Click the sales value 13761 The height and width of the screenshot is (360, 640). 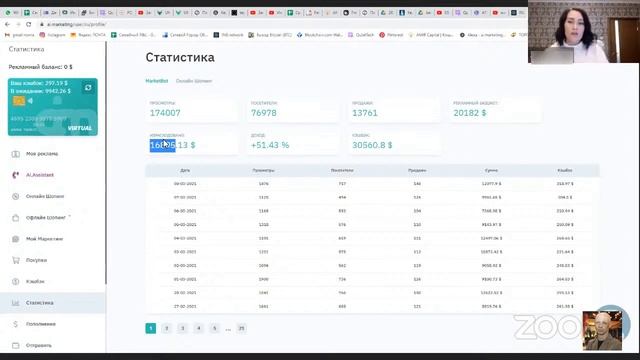pyautogui.click(x=365, y=113)
